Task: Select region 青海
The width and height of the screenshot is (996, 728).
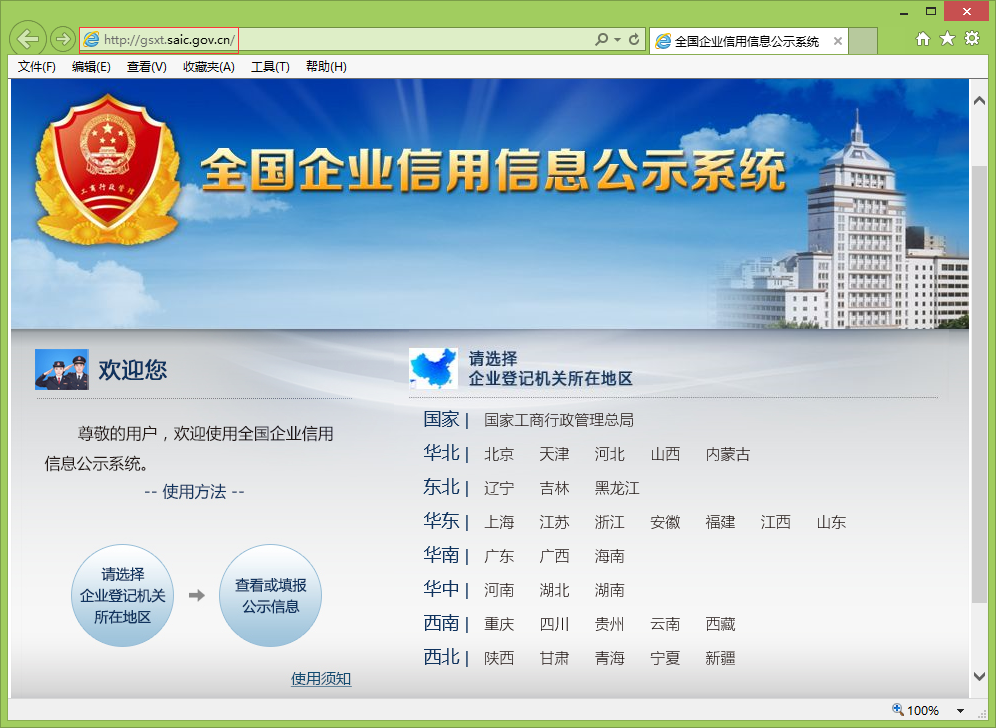Action: [x=609, y=658]
